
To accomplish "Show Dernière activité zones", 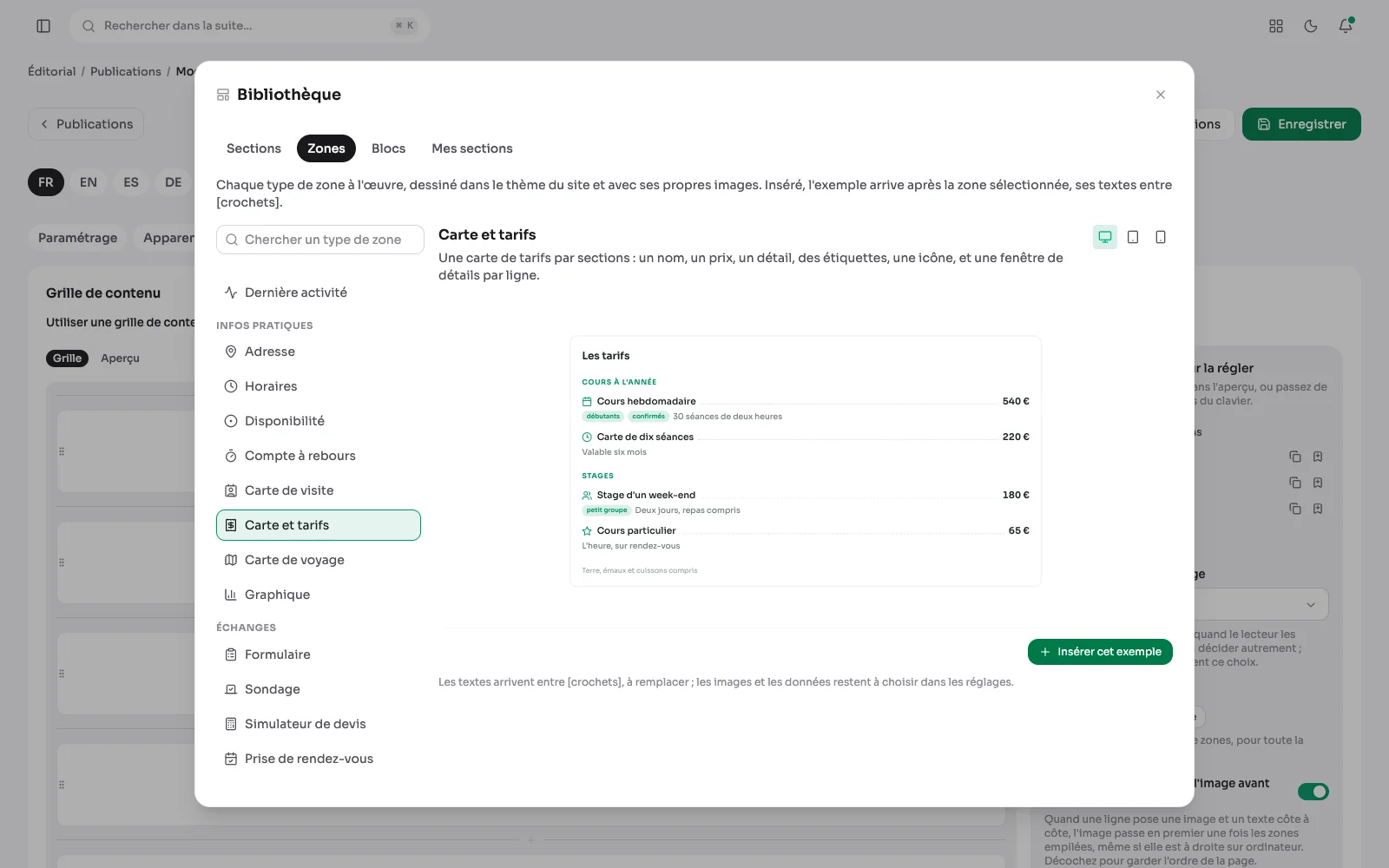I will 319,293.
